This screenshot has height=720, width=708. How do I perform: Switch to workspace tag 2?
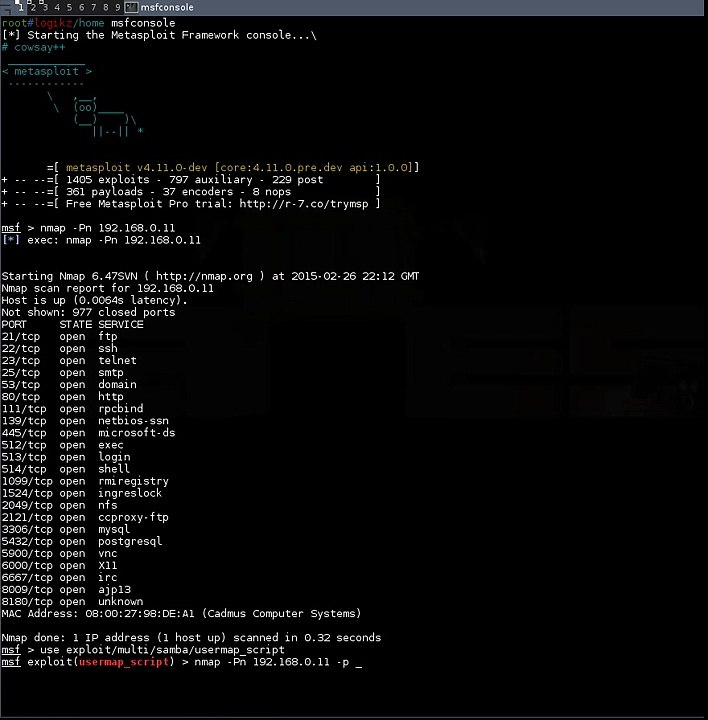tap(33, 7)
